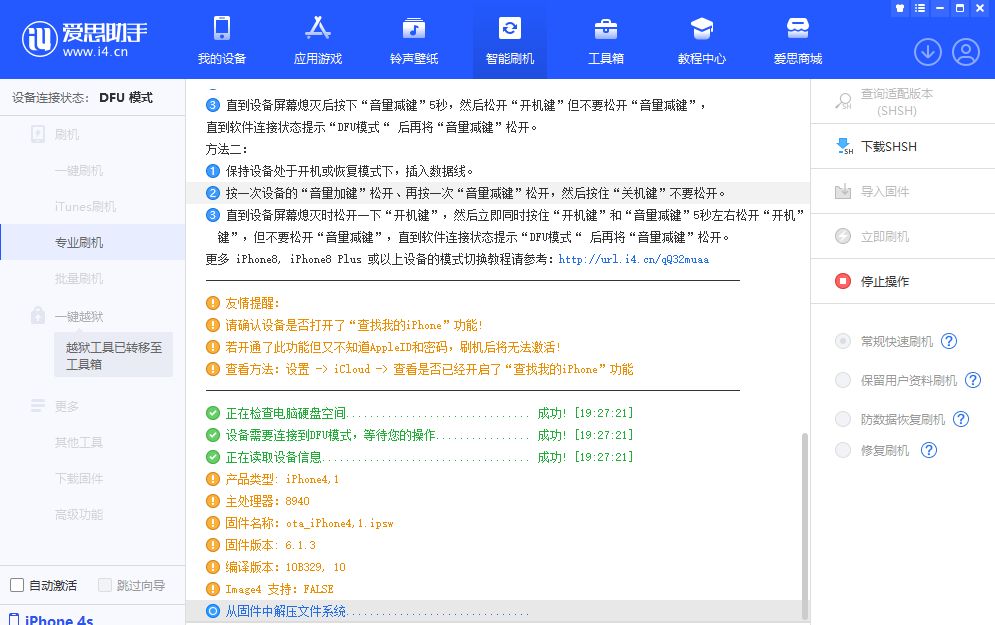Click the iPhone 4s device label
The width and height of the screenshot is (995, 625).
59,620
